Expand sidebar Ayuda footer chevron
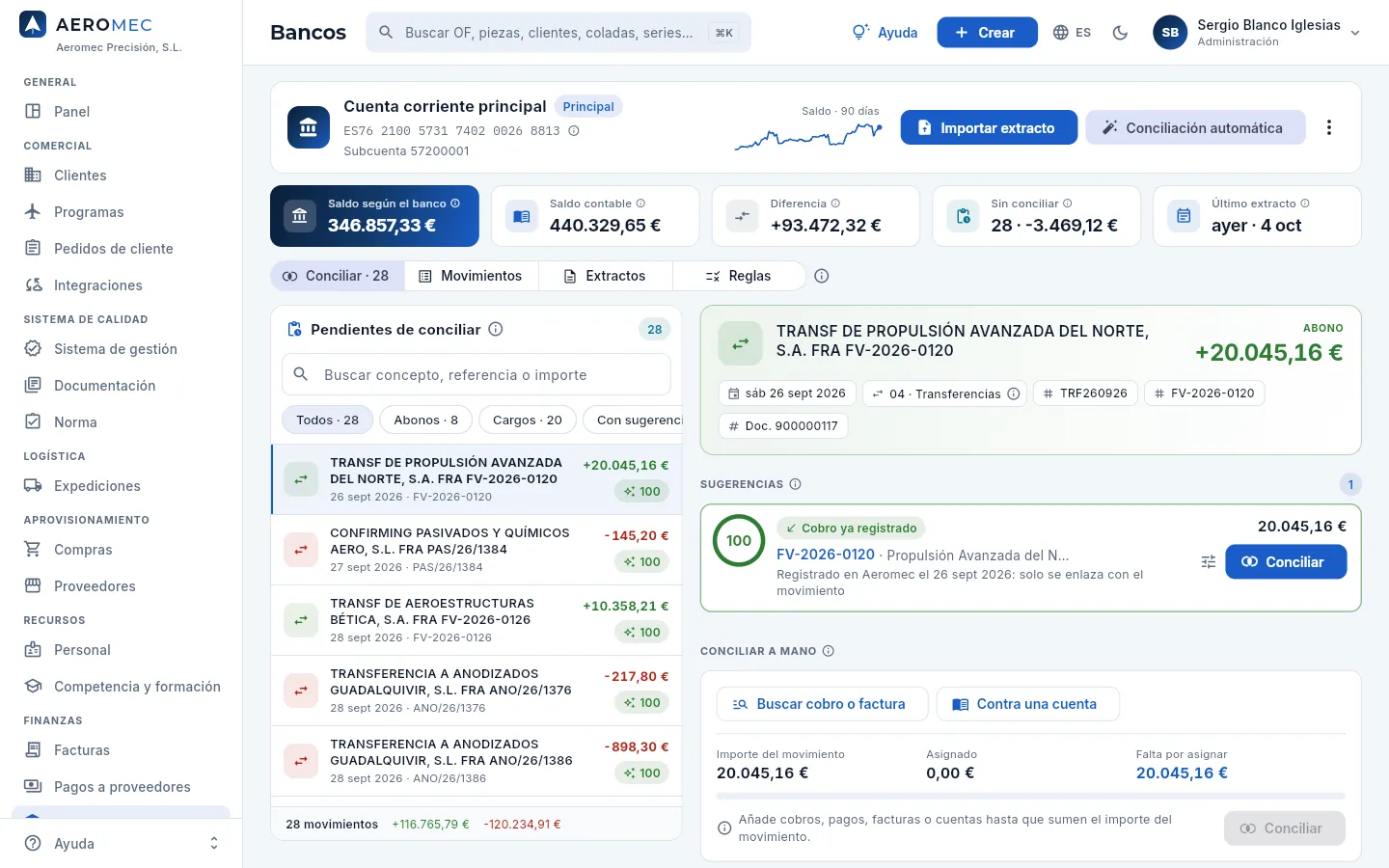The height and width of the screenshot is (868, 1389). pos(214,844)
